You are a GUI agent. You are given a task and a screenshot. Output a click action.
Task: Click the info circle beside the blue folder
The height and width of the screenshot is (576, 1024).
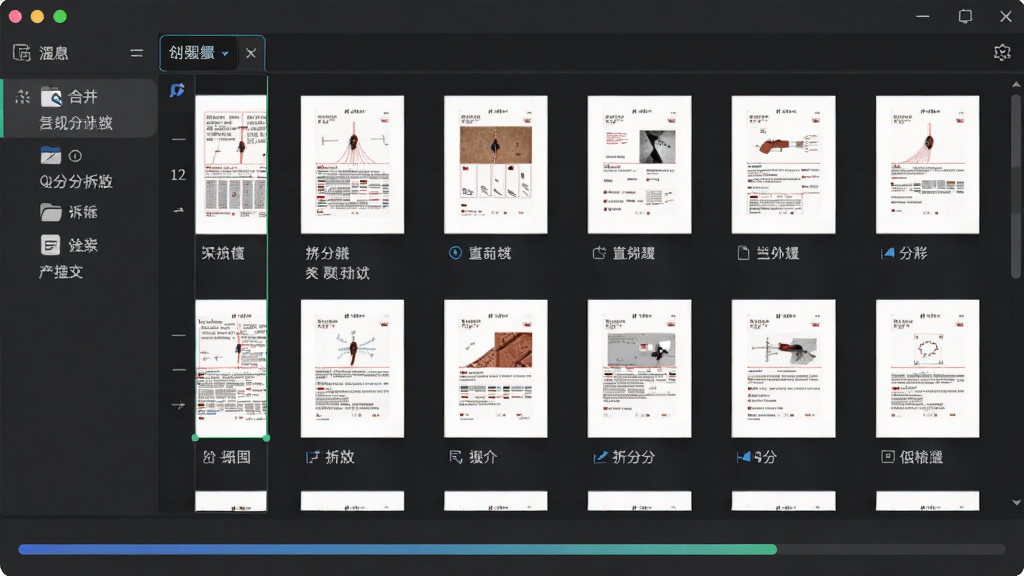point(75,155)
